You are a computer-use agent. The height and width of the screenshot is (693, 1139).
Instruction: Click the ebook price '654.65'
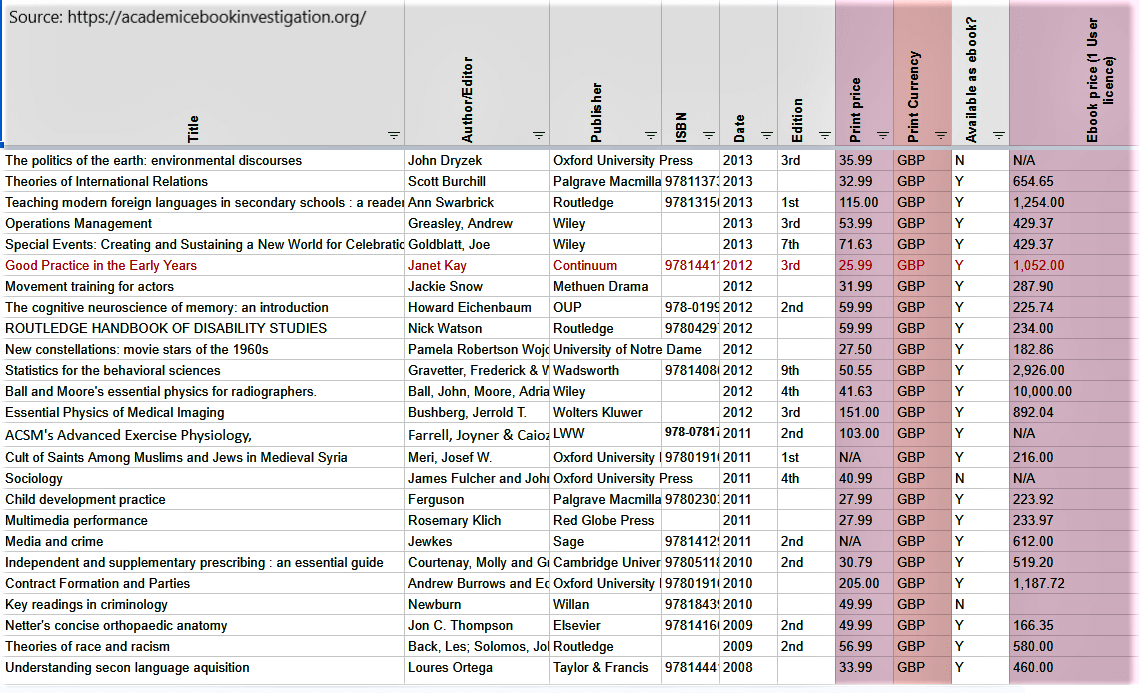1033,182
